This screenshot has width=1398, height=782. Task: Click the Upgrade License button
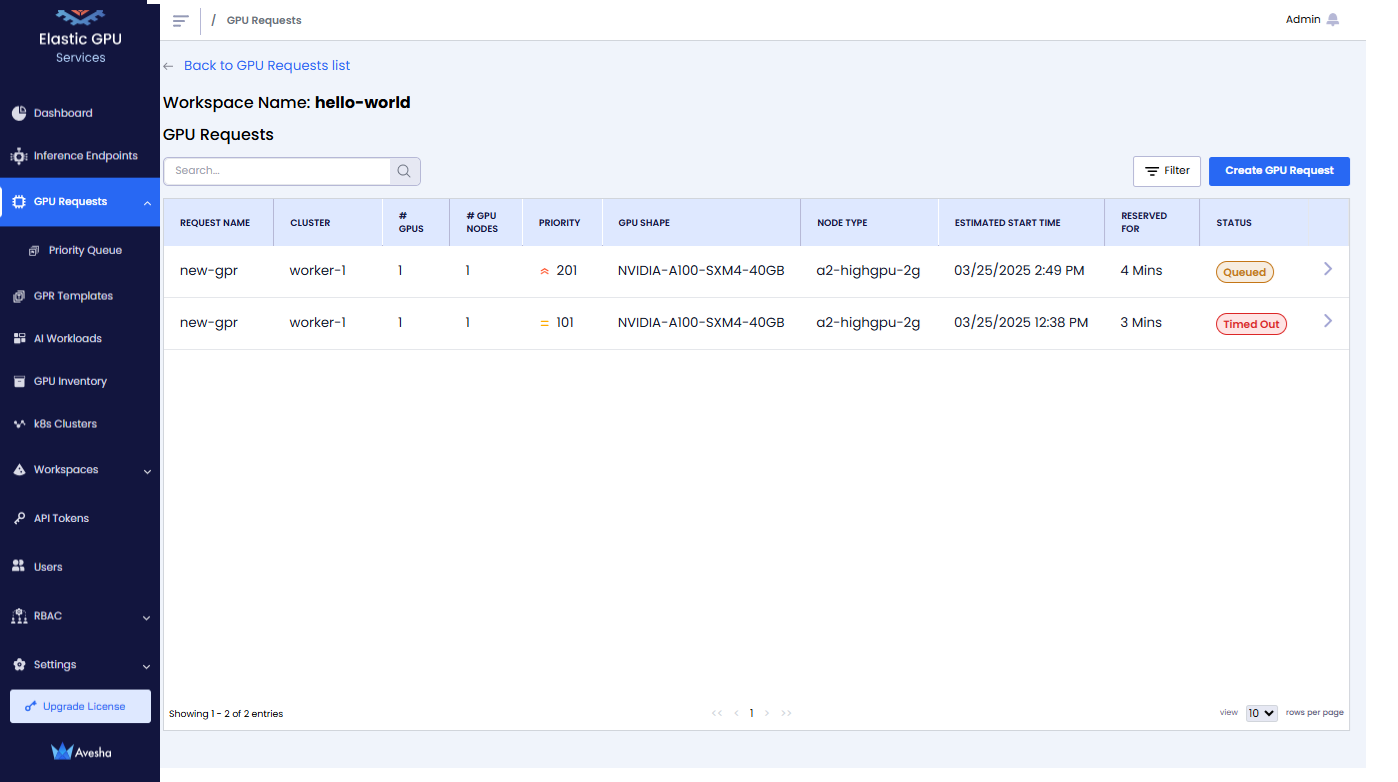click(x=80, y=706)
